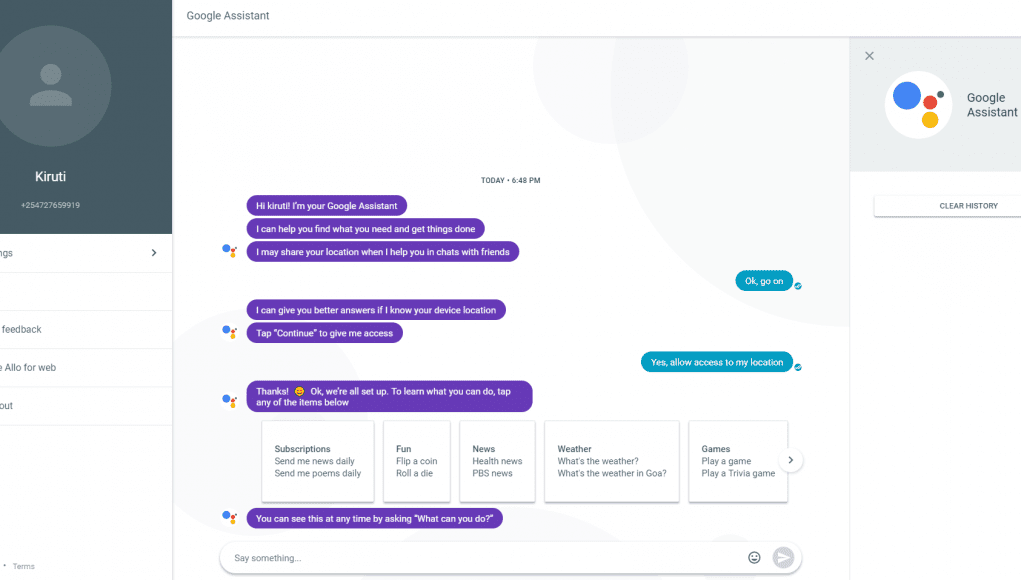Click the large Google Assistant logo
The width and height of the screenshot is (1021, 580).
click(x=918, y=105)
